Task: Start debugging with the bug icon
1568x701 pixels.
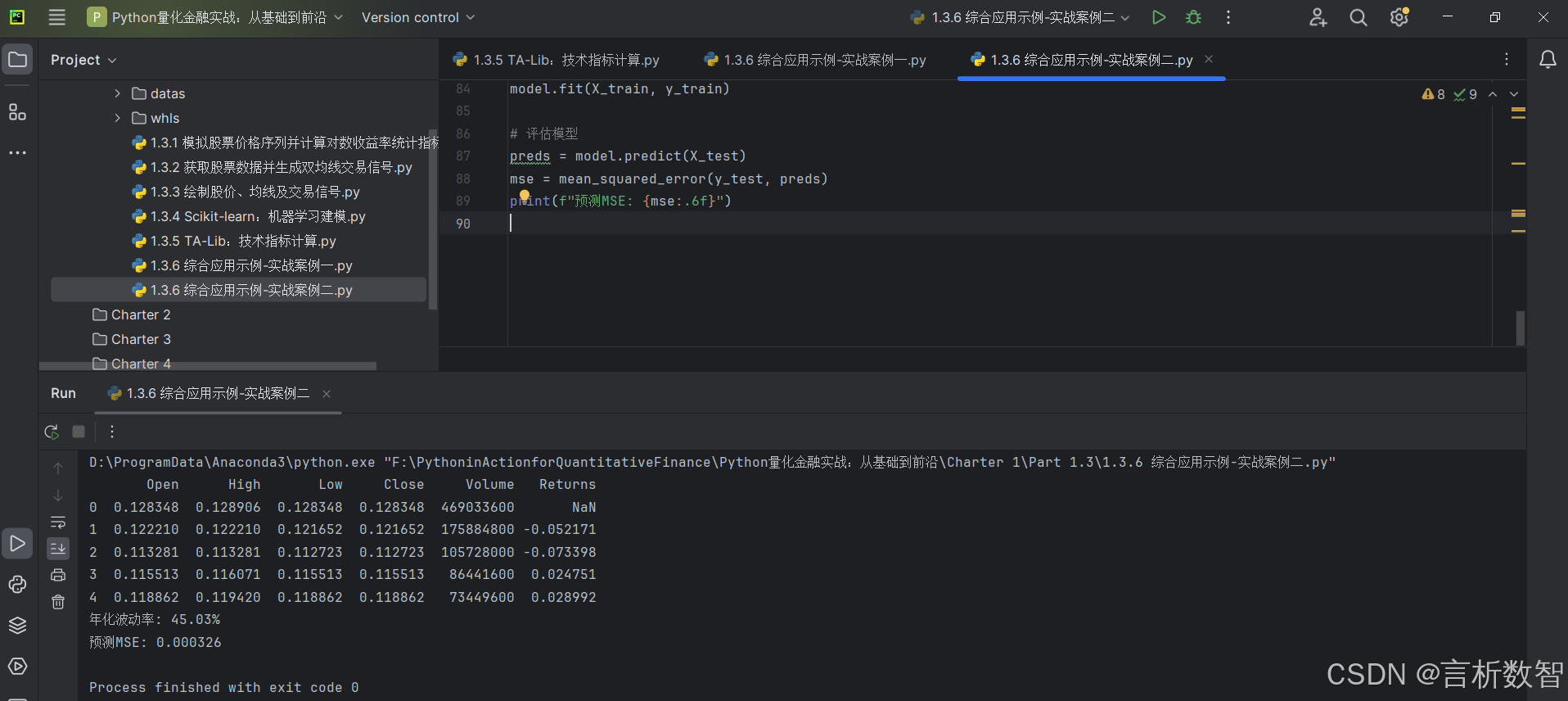Action: tap(1193, 17)
